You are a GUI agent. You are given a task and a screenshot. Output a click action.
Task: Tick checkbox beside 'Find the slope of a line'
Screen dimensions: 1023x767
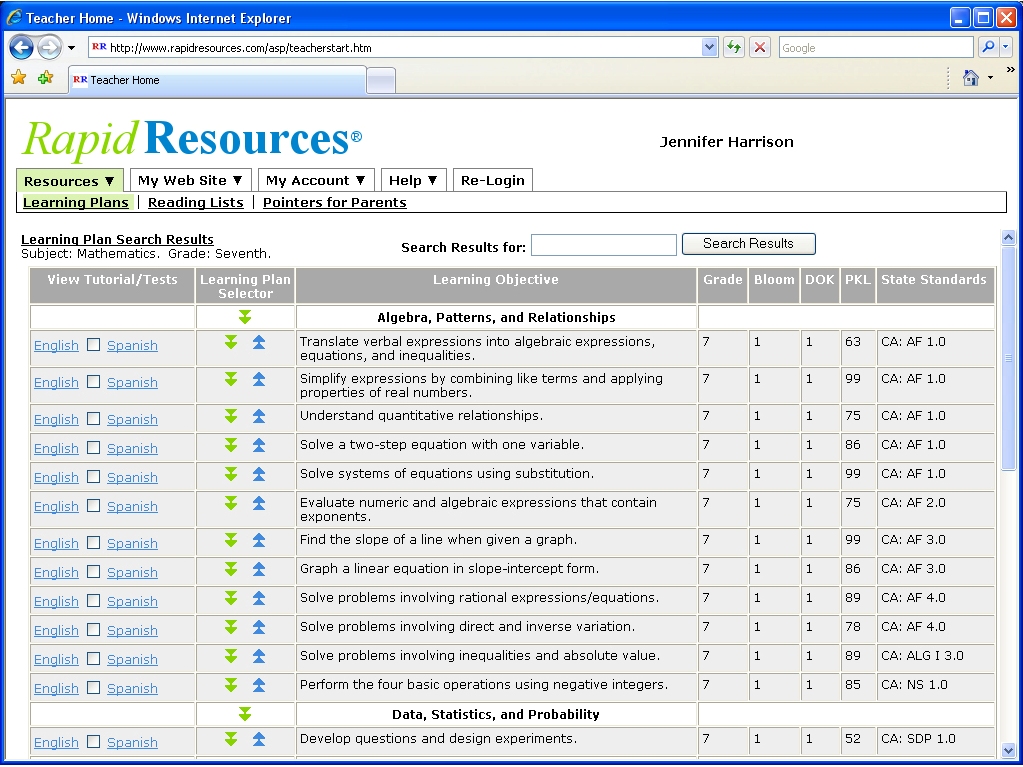[x=93, y=543]
